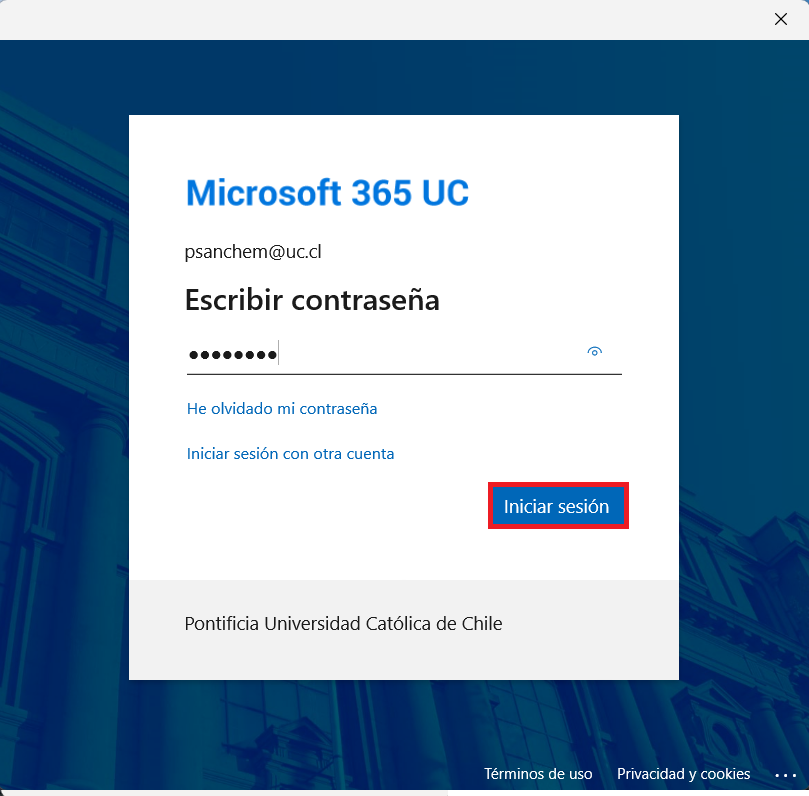Image resolution: width=809 pixels, height=796 pixels.
Task: Open Privacidad y cookies link
Action: click(x=683, y=773)
